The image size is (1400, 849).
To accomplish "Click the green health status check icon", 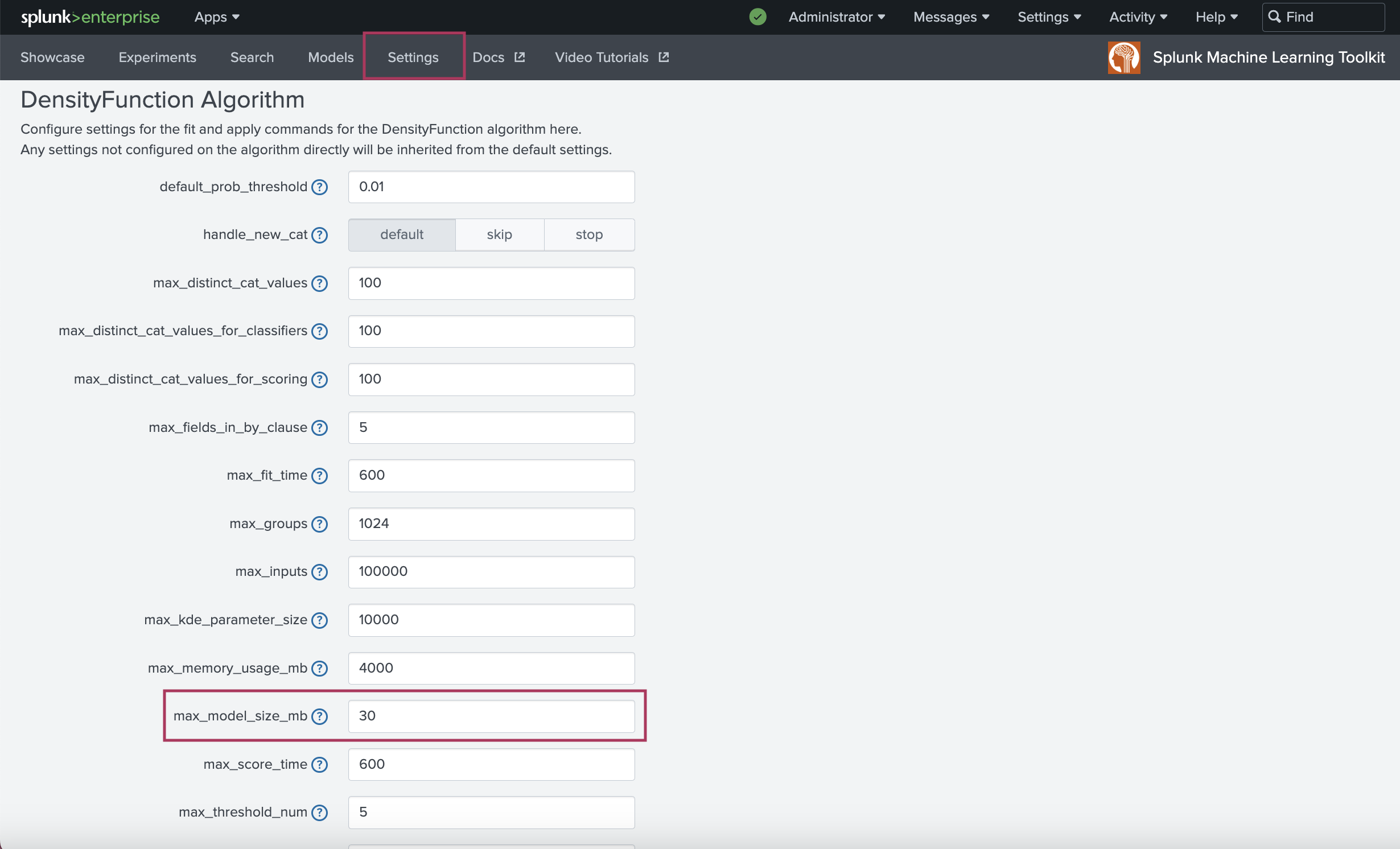I will click(x=757, y=17).
